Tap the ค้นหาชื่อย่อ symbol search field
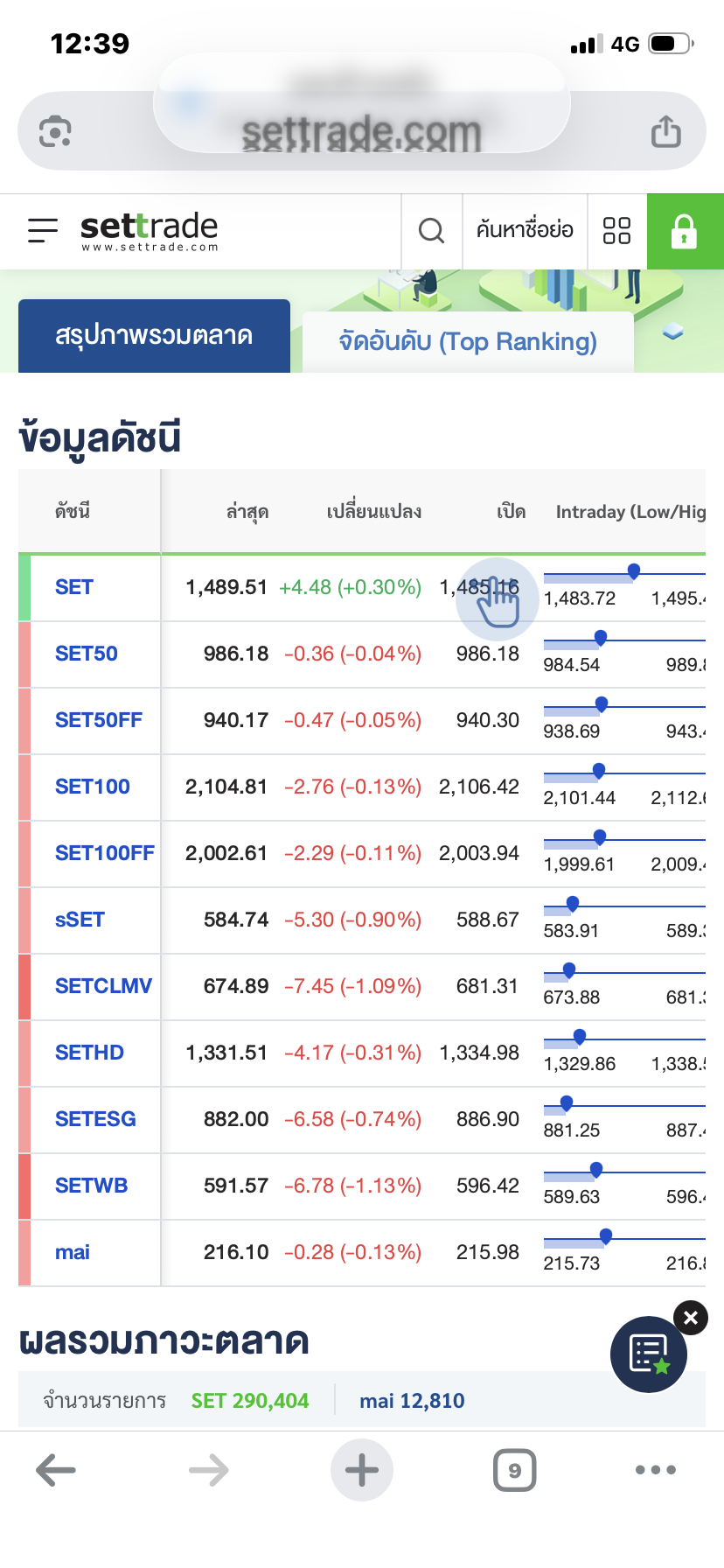Viewport: 724px width, 1568px height. (x=525, y=231)
